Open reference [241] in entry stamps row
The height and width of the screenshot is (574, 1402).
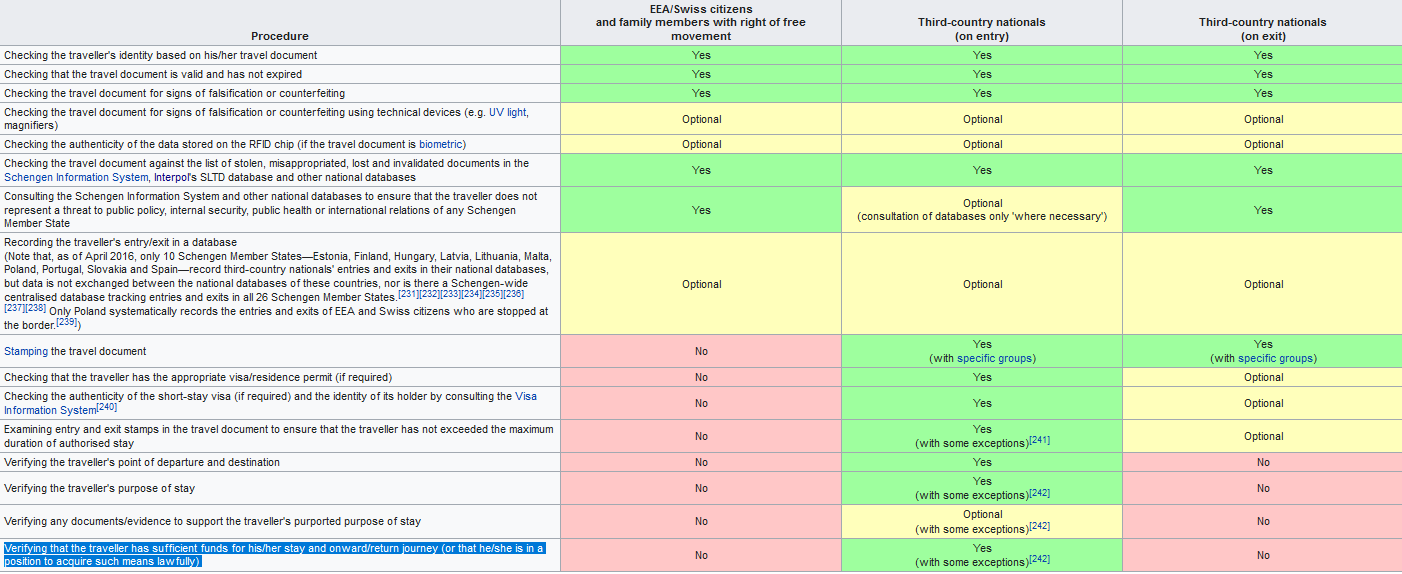pyautogui.click(x=1039, y=440)
